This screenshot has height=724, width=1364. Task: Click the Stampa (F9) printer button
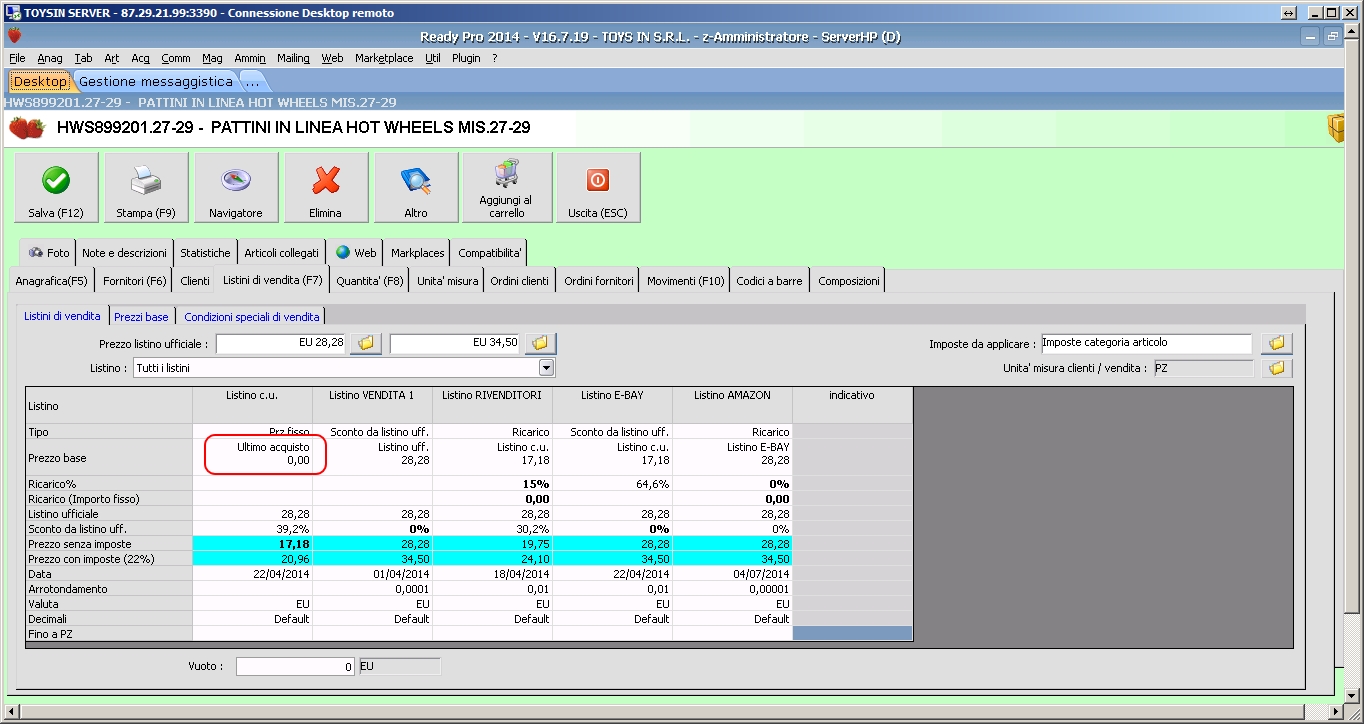(146, 187)
